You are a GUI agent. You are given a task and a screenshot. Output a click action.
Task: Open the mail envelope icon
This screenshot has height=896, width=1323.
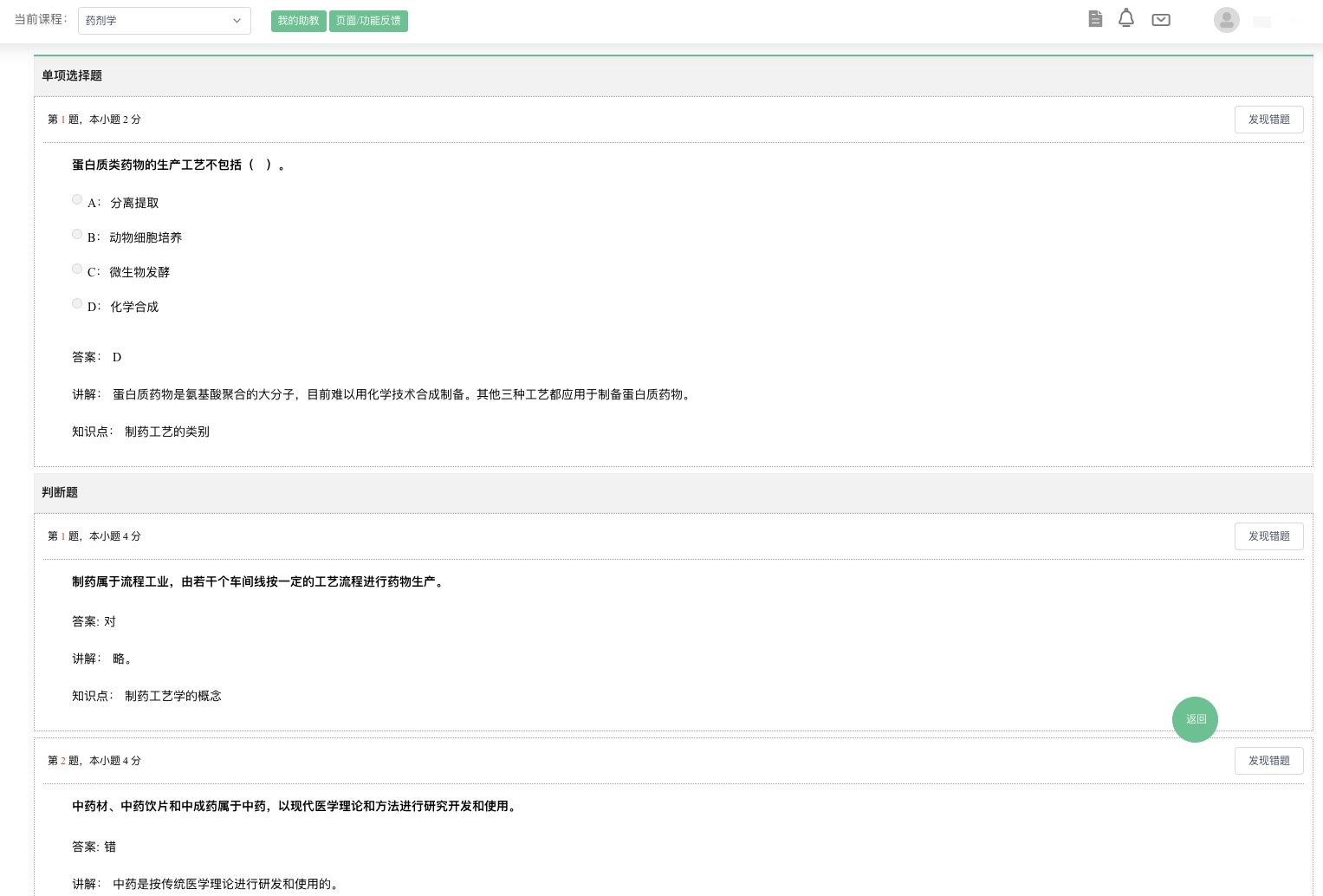point(1161,20)
